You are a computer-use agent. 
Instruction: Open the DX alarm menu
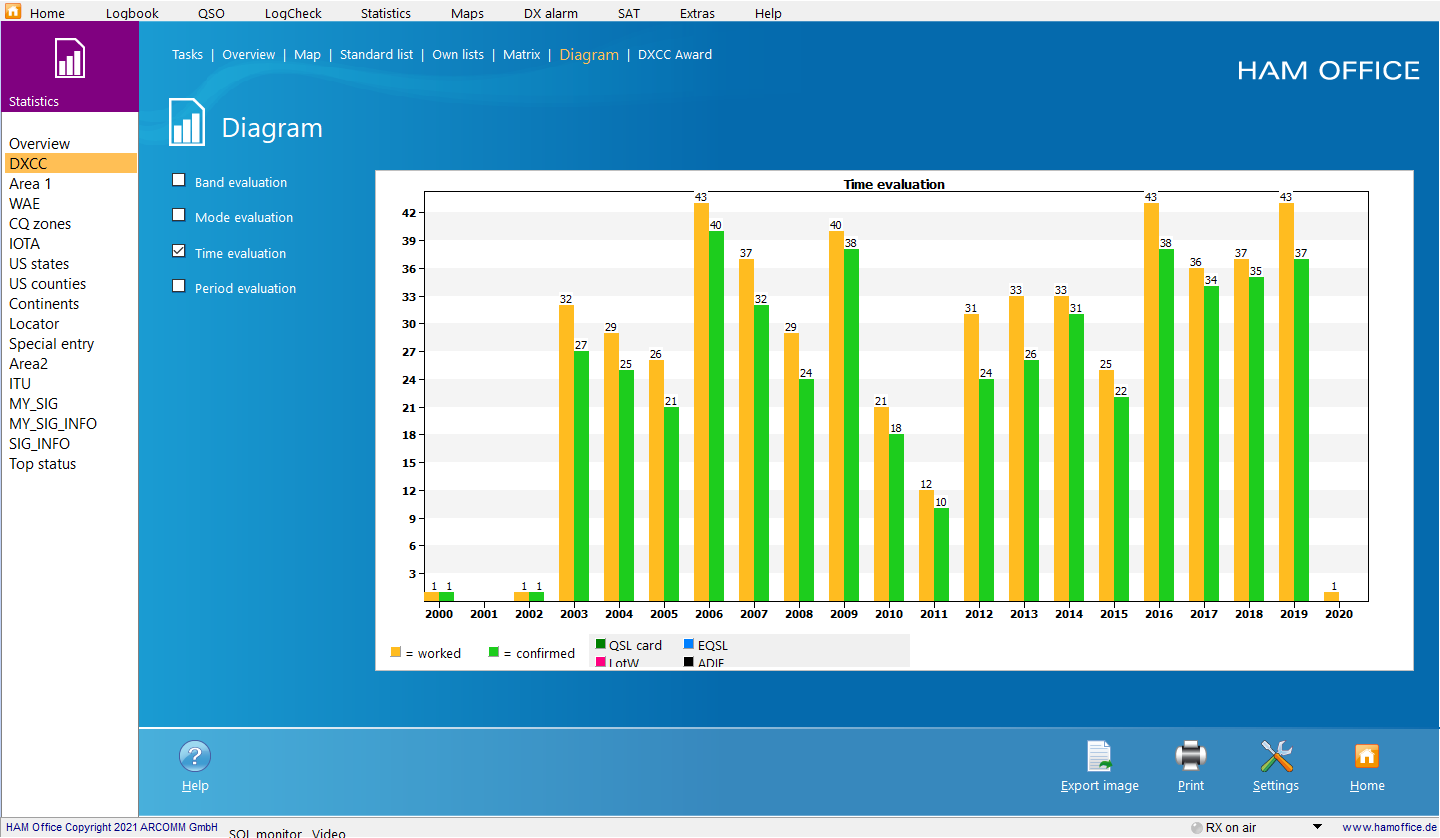551,14
